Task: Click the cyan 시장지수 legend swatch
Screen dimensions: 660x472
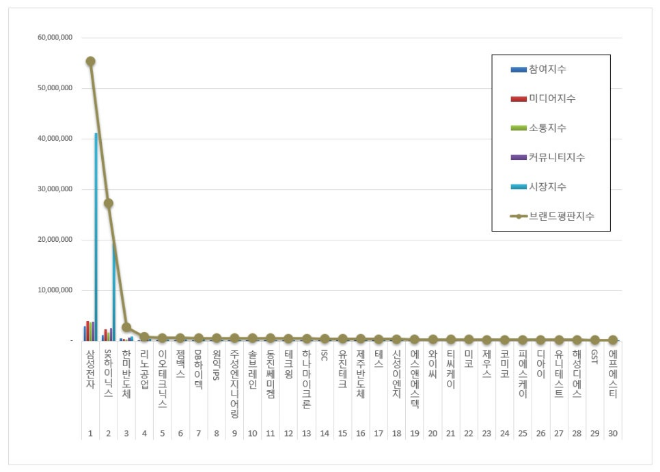Action: [x=519, y=187]
